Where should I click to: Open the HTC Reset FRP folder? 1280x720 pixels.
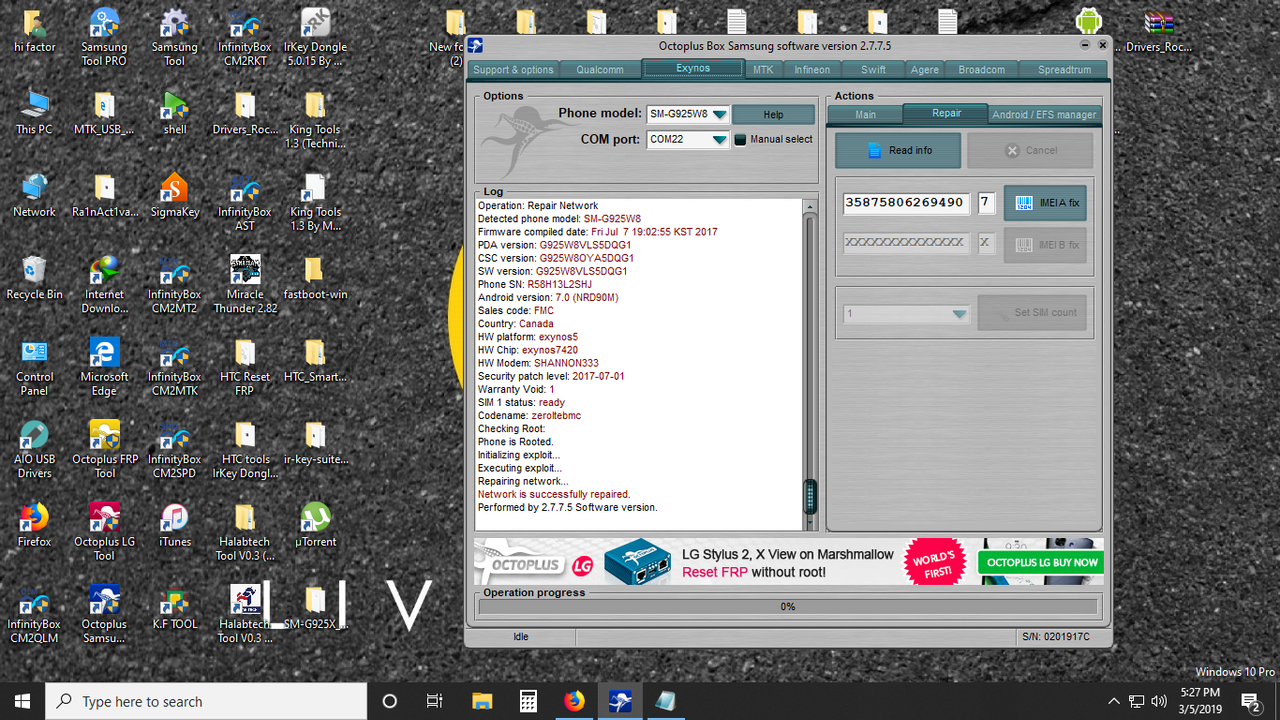pyautogui.click(x=245, y=367)
